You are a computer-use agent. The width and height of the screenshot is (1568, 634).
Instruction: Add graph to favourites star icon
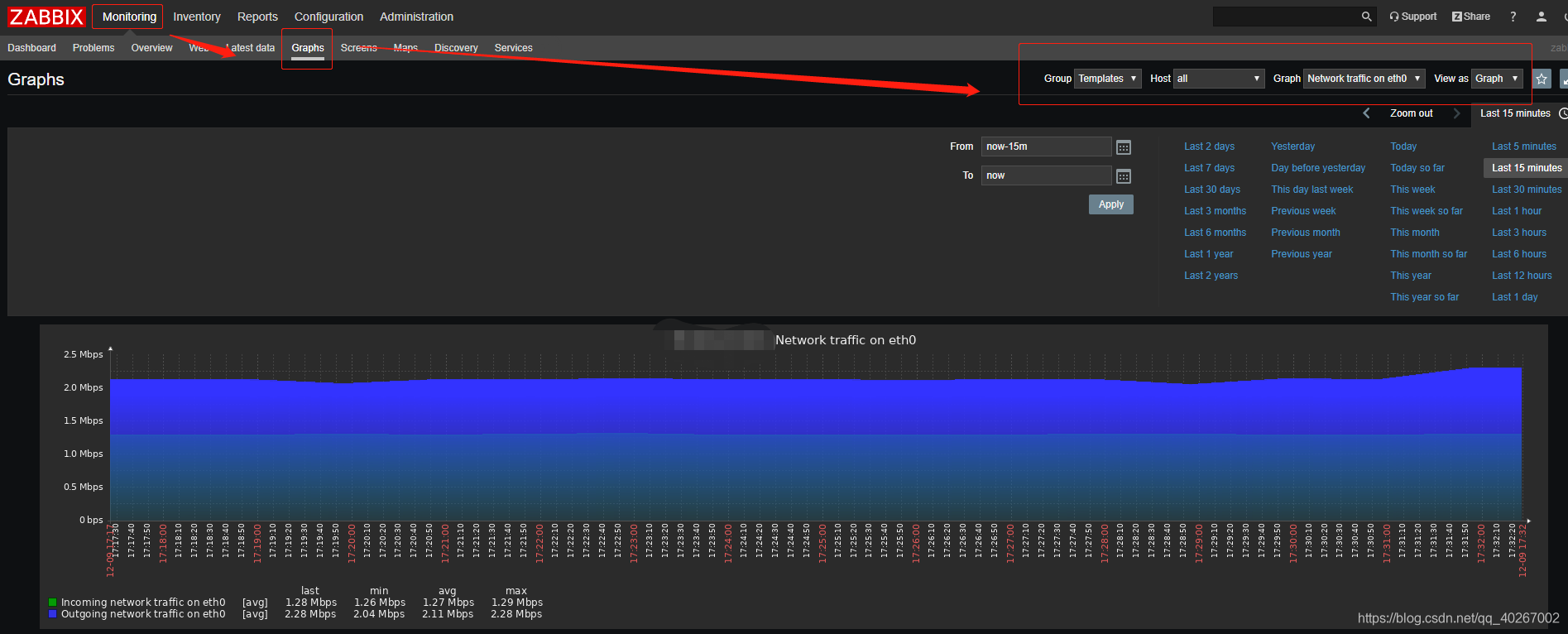(1542, 79)
